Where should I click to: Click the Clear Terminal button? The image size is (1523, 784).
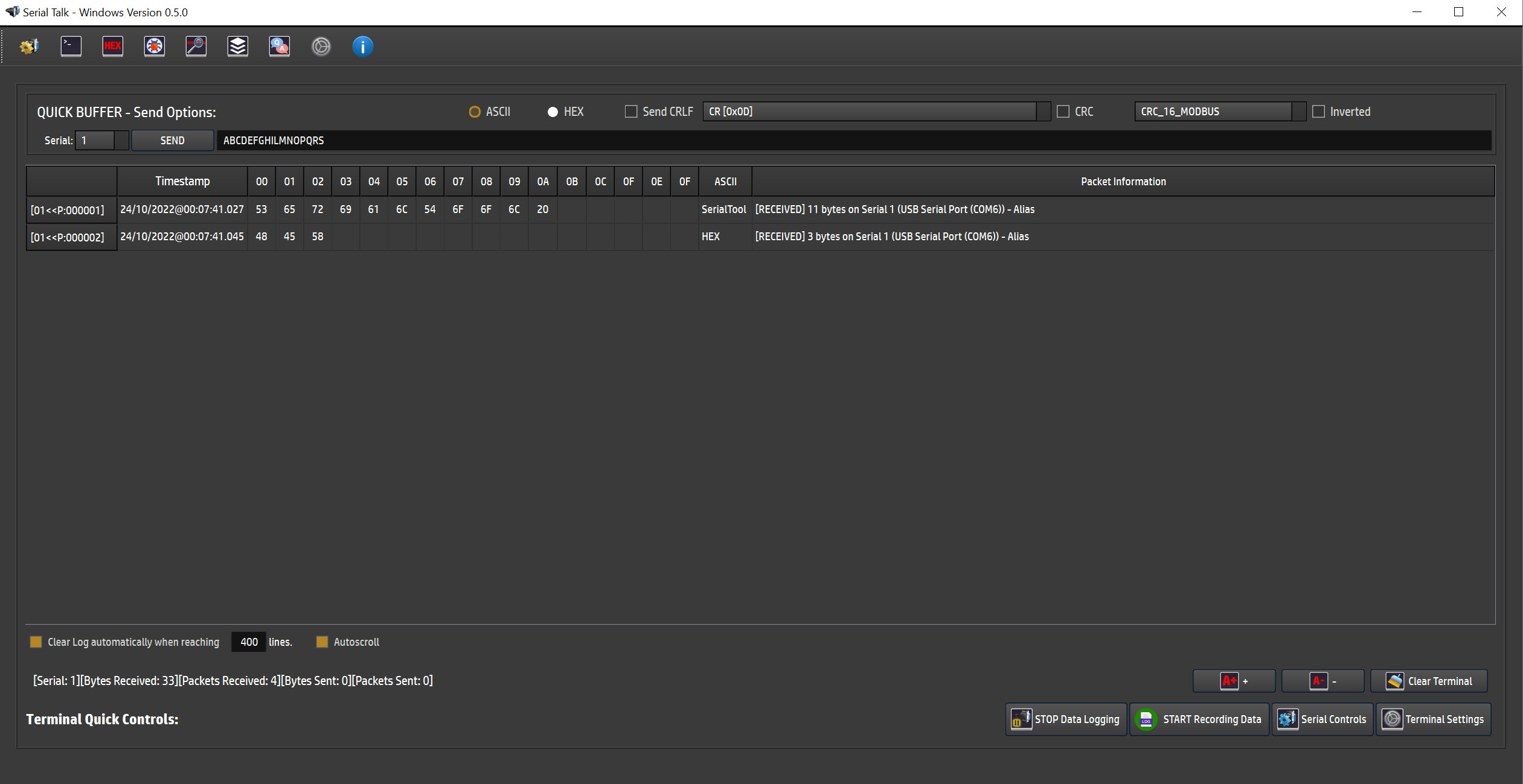pyautogui.click(x=1429, y=681)
